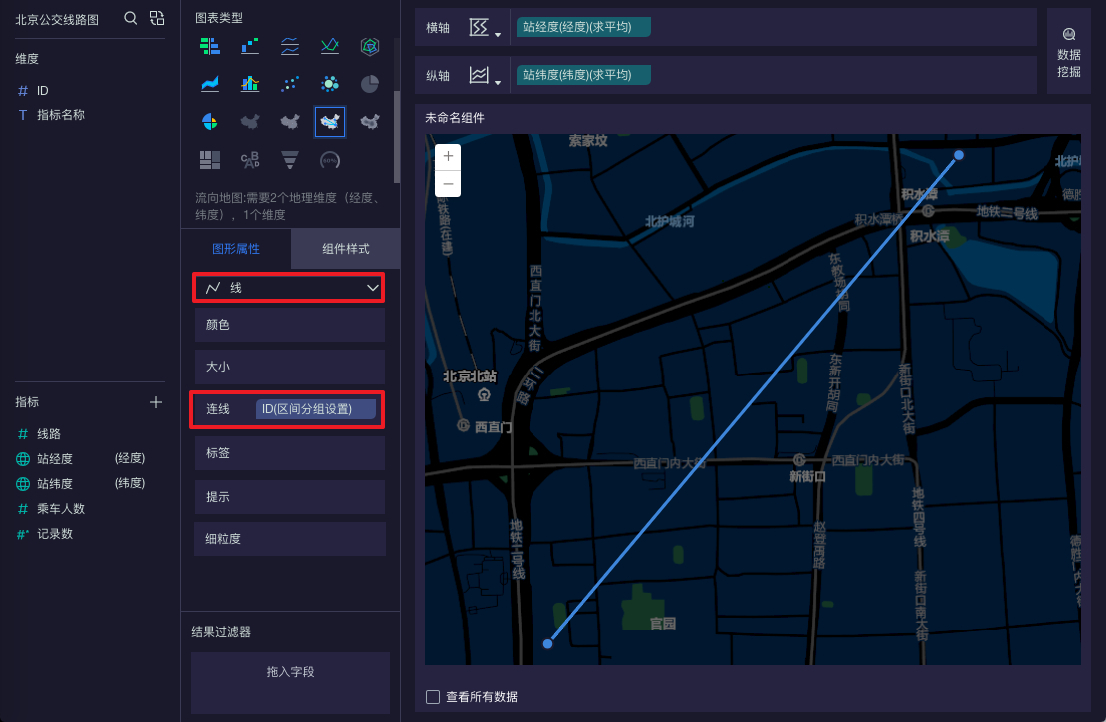
Task: Select the multi-series line chart icon
Action: point(290,47)
